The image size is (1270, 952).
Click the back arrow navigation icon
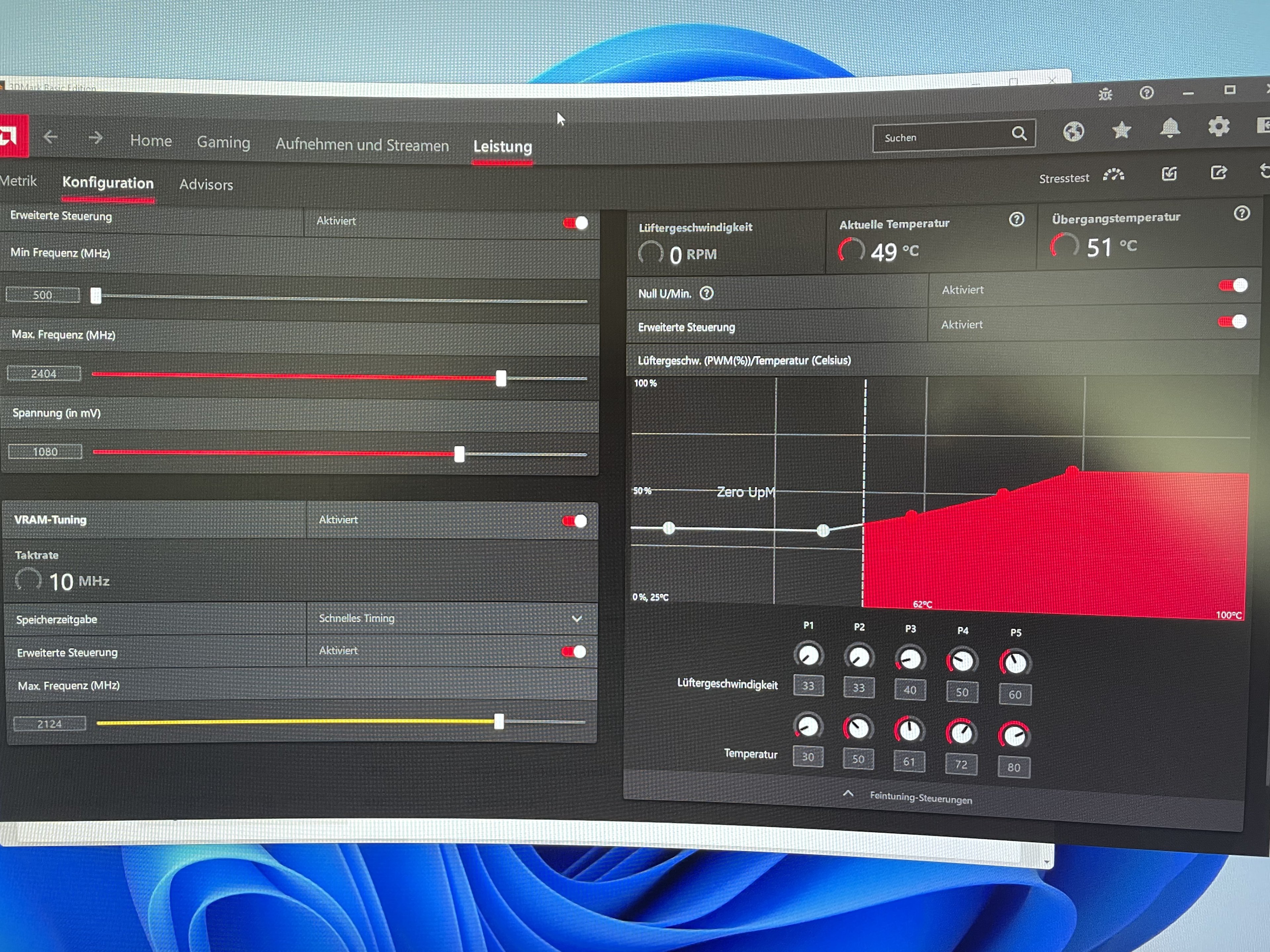click(51, 137)
